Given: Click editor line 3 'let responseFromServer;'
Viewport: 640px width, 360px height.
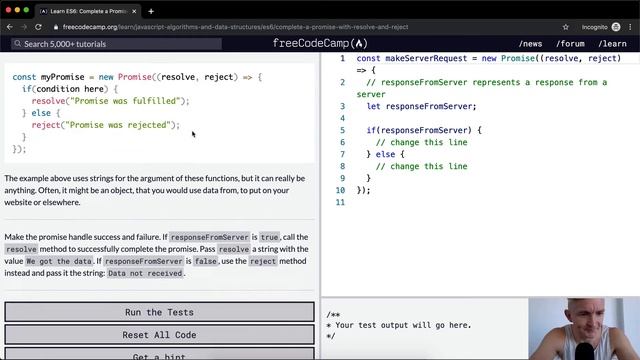Looking at the screenshot, I should 421,107.
